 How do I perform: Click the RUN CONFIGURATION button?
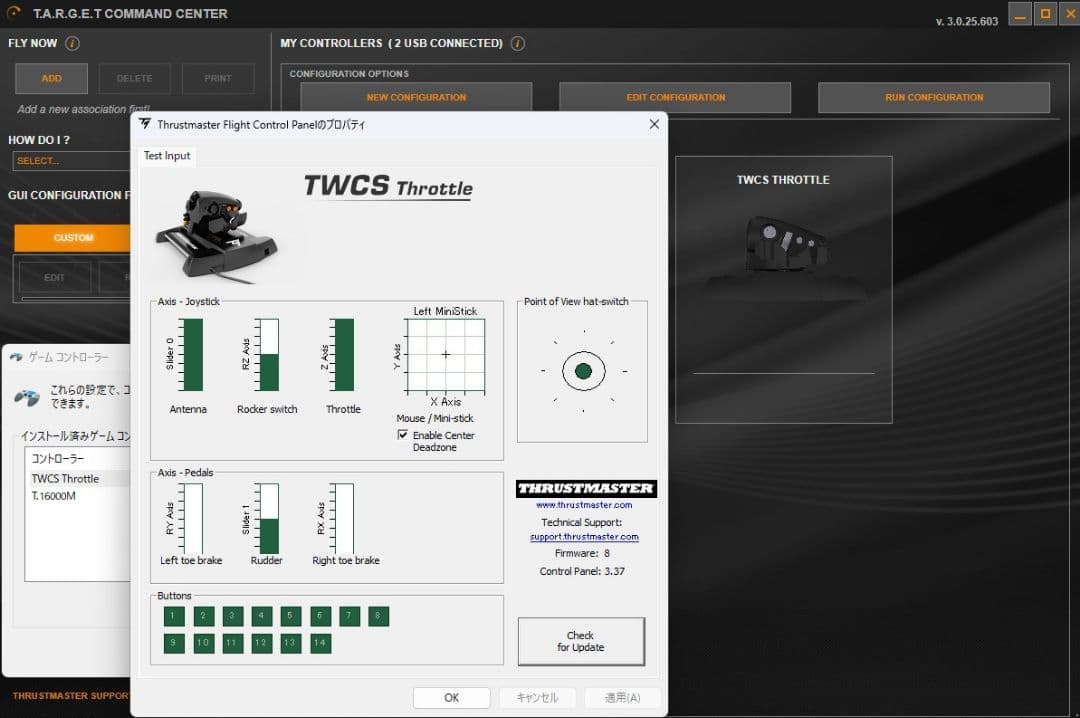tap(933, 98)
